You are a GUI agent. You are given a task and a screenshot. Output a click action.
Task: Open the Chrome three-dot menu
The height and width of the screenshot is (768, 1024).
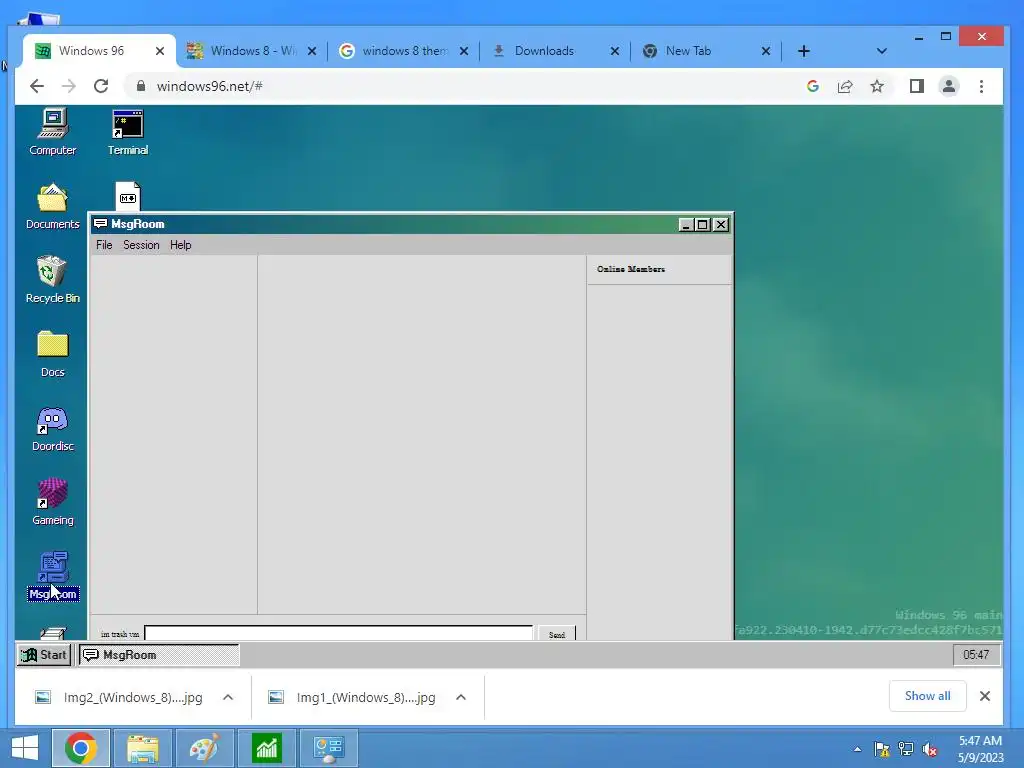coord(981,86)
